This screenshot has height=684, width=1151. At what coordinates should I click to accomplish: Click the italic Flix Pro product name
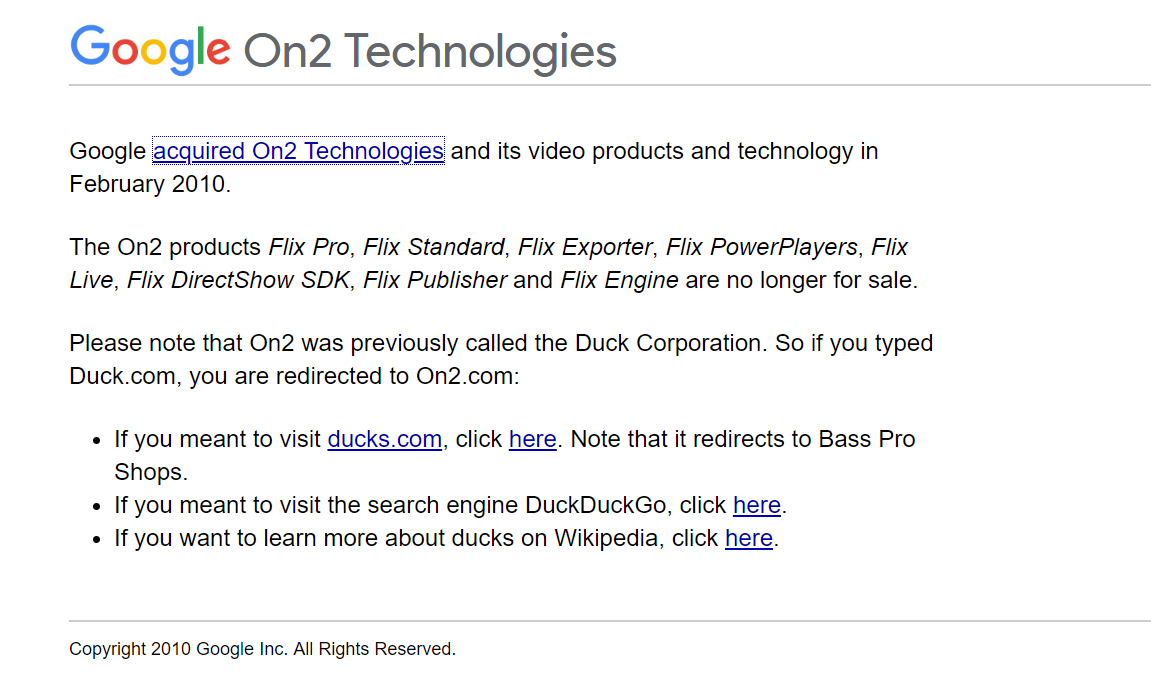(309, 247)
